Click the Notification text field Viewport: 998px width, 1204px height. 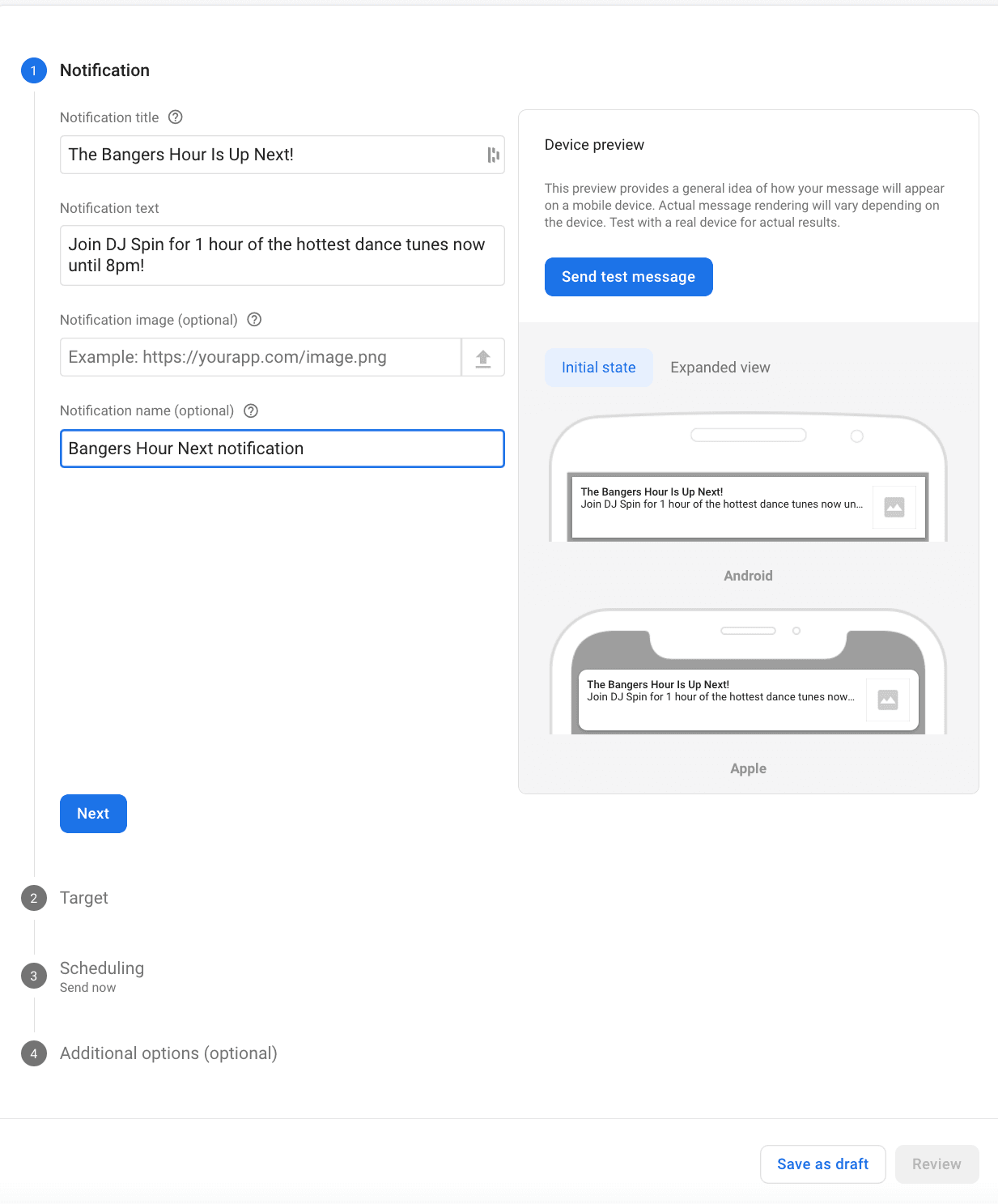pyautogui.click(x=282, y=255)
